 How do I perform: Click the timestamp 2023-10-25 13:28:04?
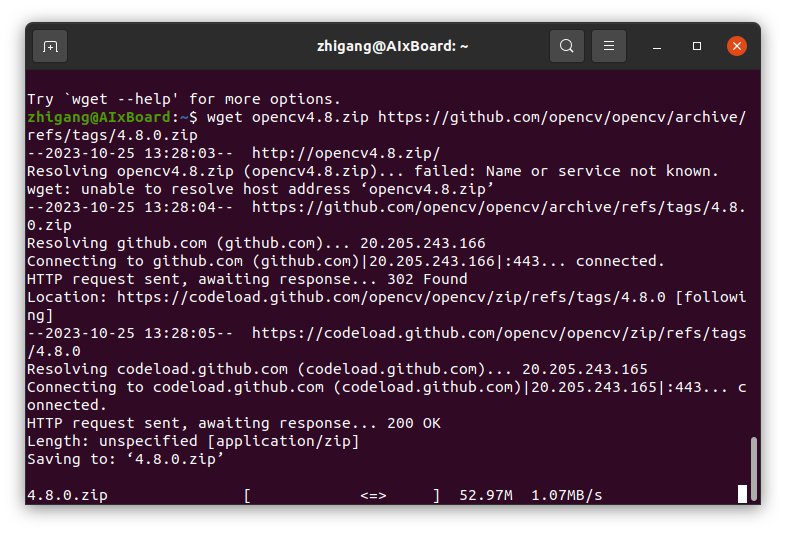pos(130,207)
